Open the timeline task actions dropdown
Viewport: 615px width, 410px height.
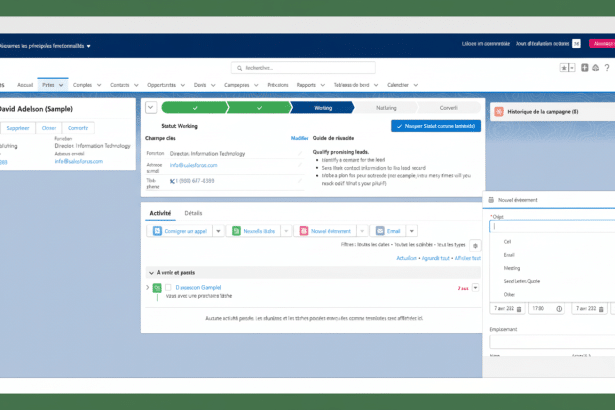coord(475,288)
